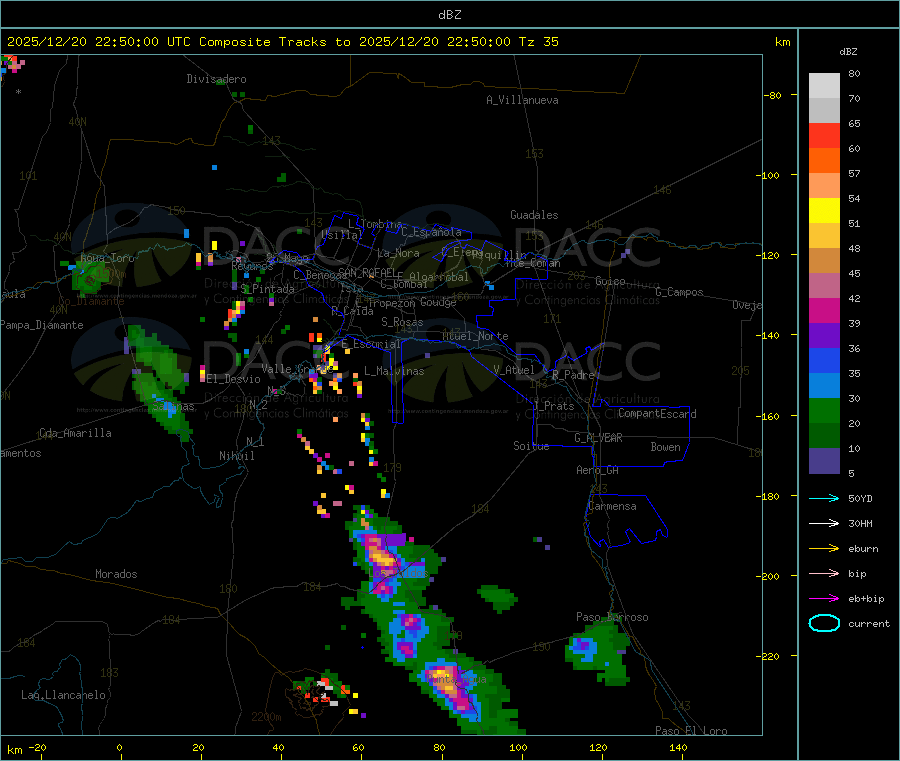The width and height of the screenshot is (900, 761).
Task: Click the -80 km y-axis tick label
Action: [x=772, y=95]
